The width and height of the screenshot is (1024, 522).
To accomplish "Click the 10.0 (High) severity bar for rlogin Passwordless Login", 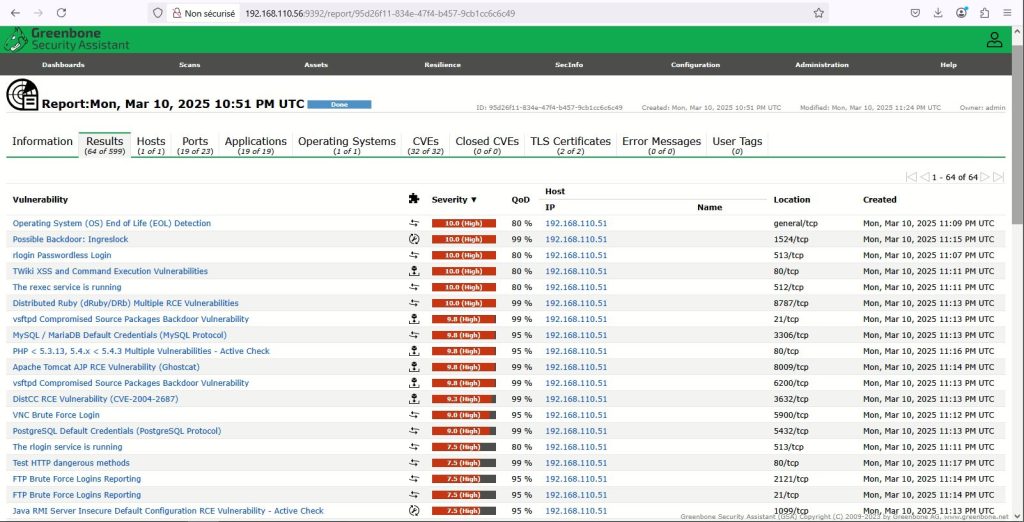I will [x=463, y=255].
